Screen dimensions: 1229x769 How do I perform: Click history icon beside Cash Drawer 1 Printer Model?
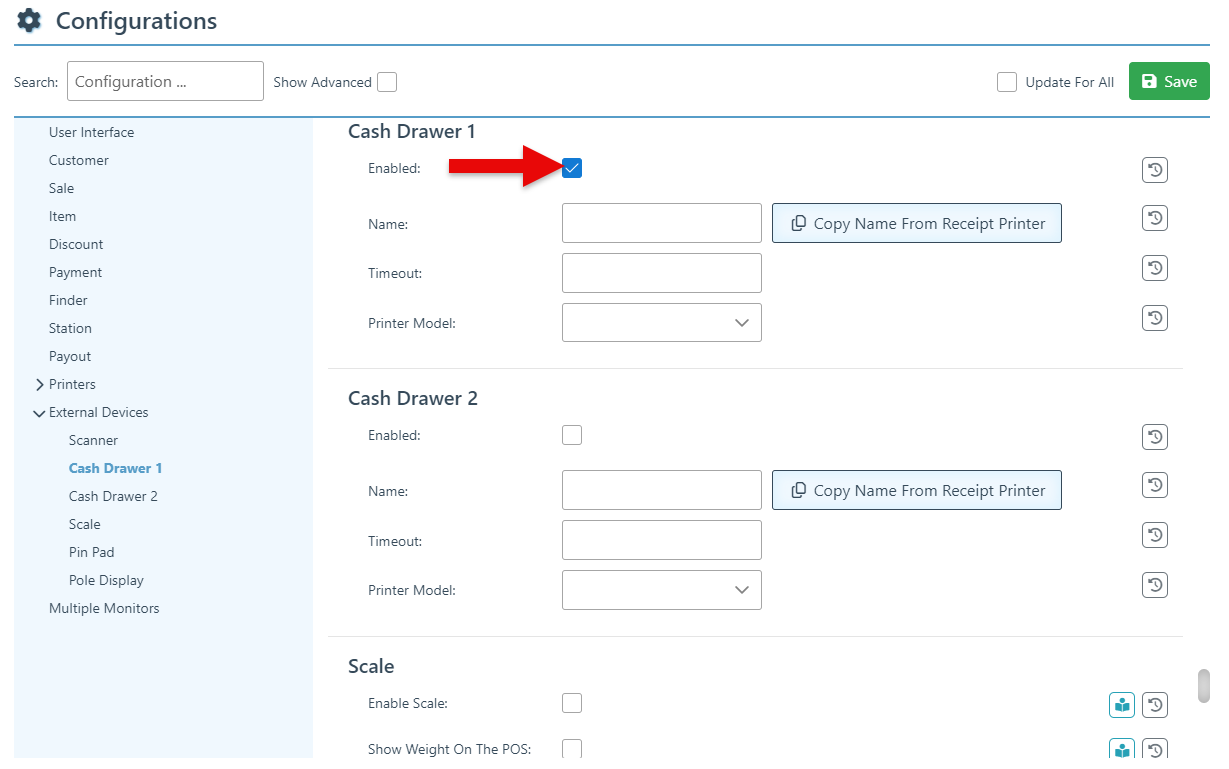tap(1155, 318)
